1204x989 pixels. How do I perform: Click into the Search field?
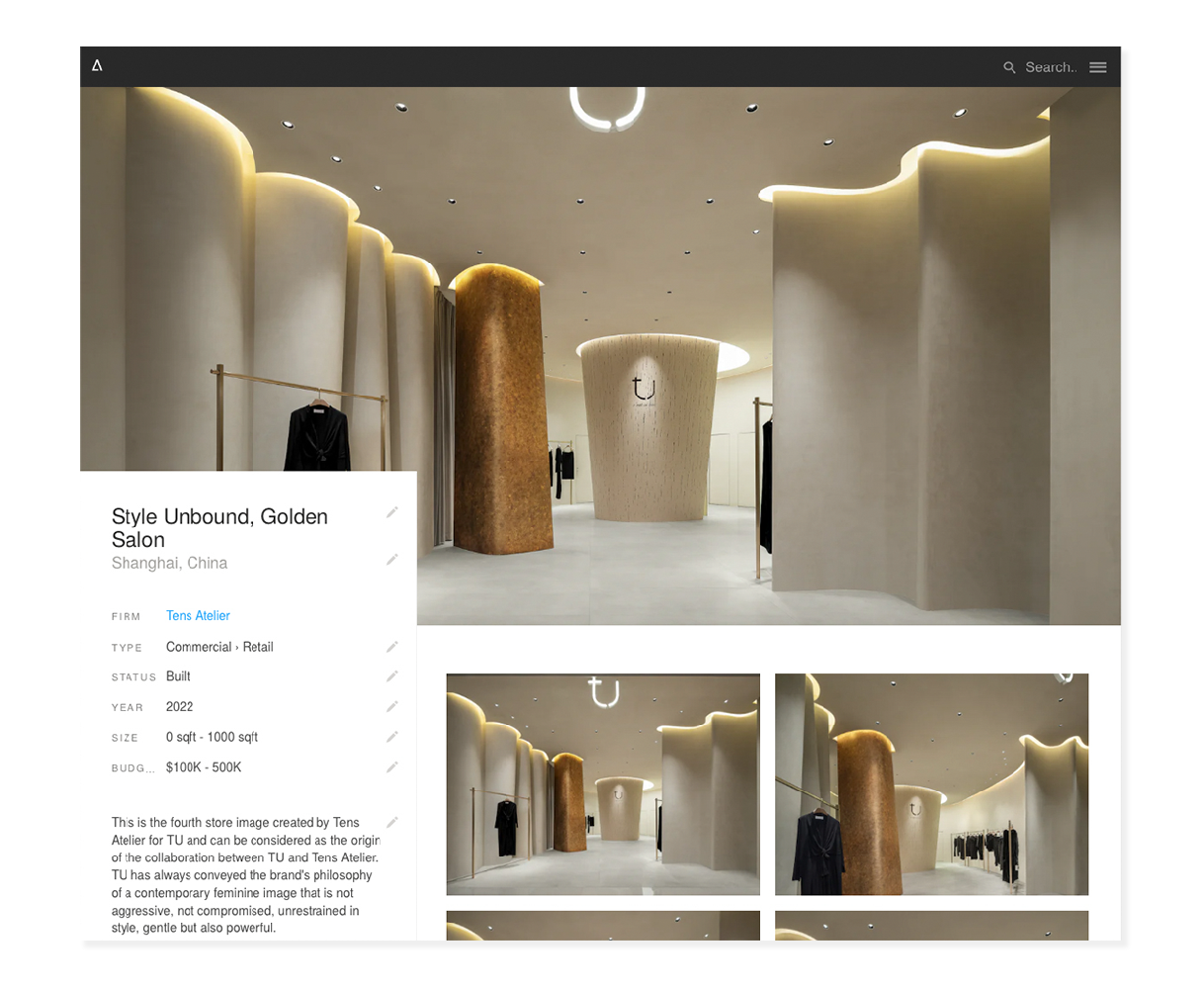point(1050,67)
